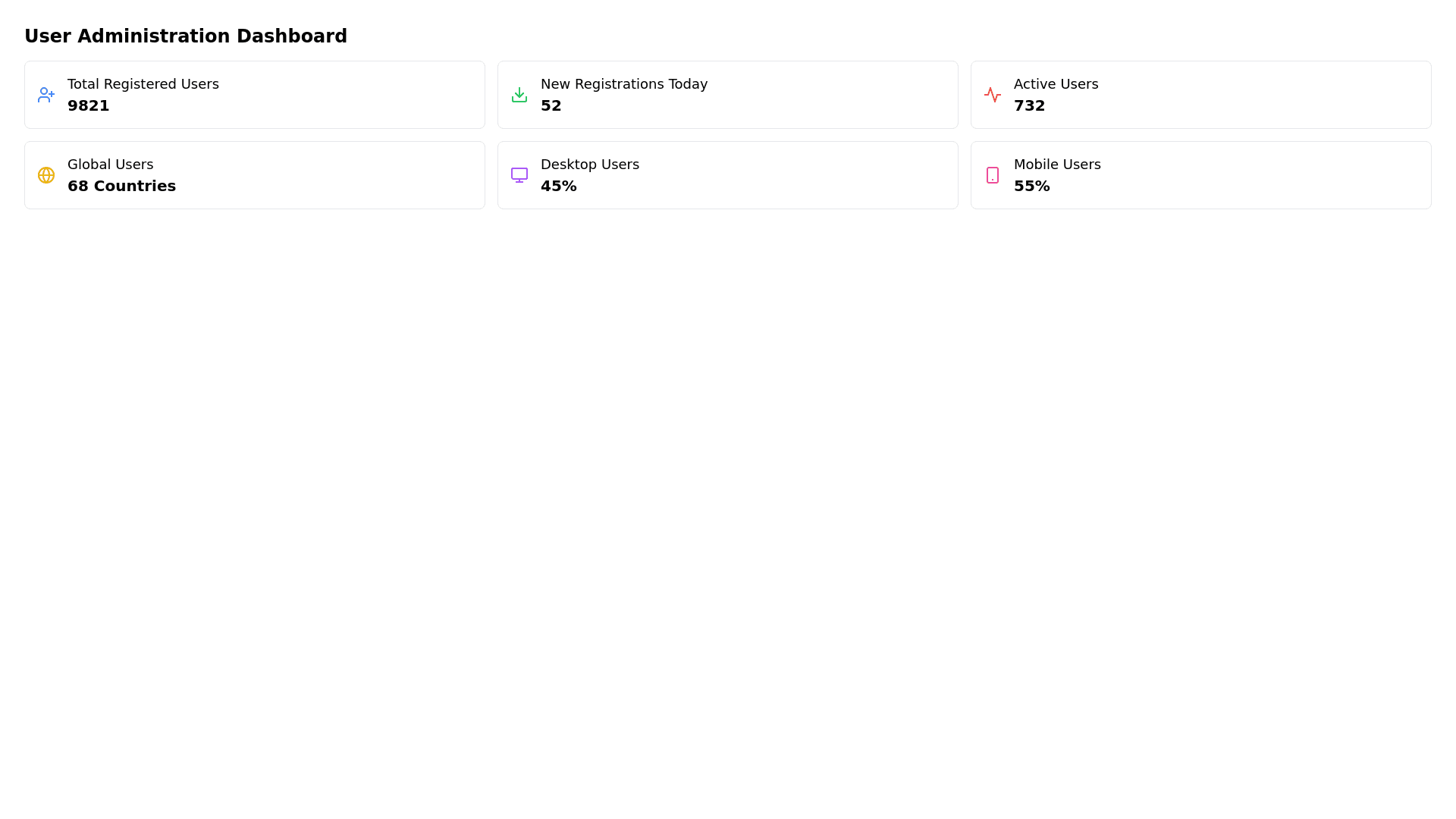Click the 52 registrations value
Viewport: 1456px width, 819px height.
tap(551, 105)
